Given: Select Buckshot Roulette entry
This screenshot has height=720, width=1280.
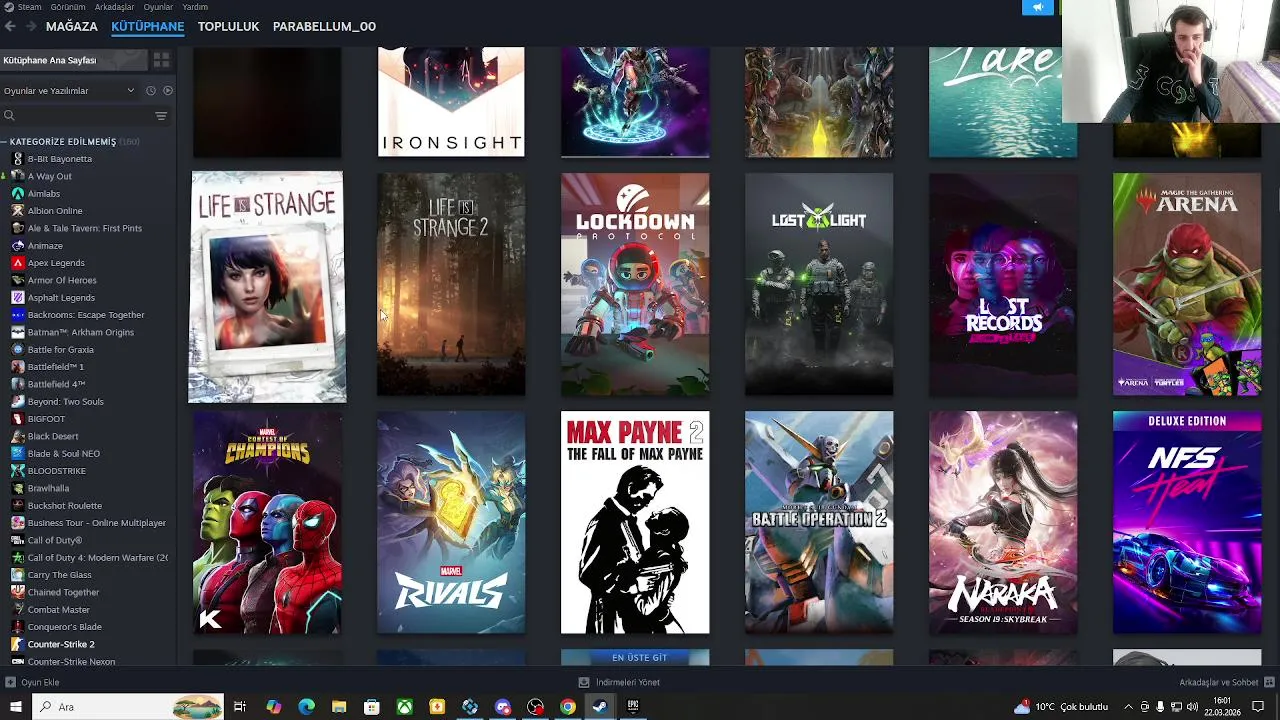Looking at the screenshot, I should (x=65, y=506).
